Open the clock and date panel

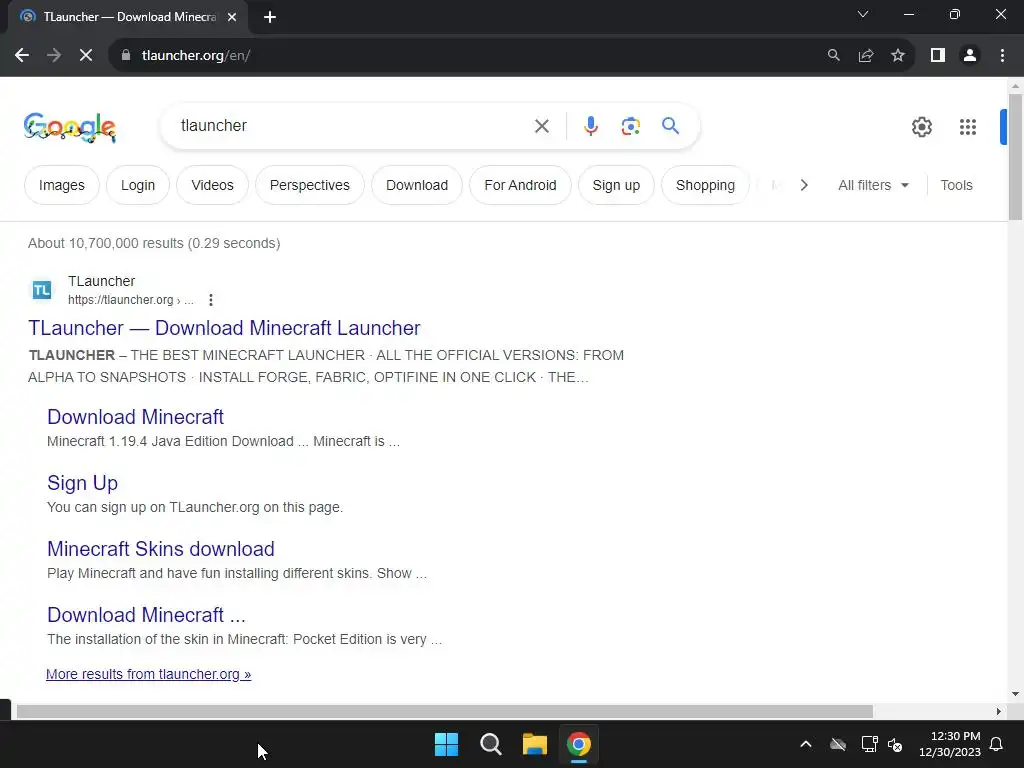click(950, 744)
